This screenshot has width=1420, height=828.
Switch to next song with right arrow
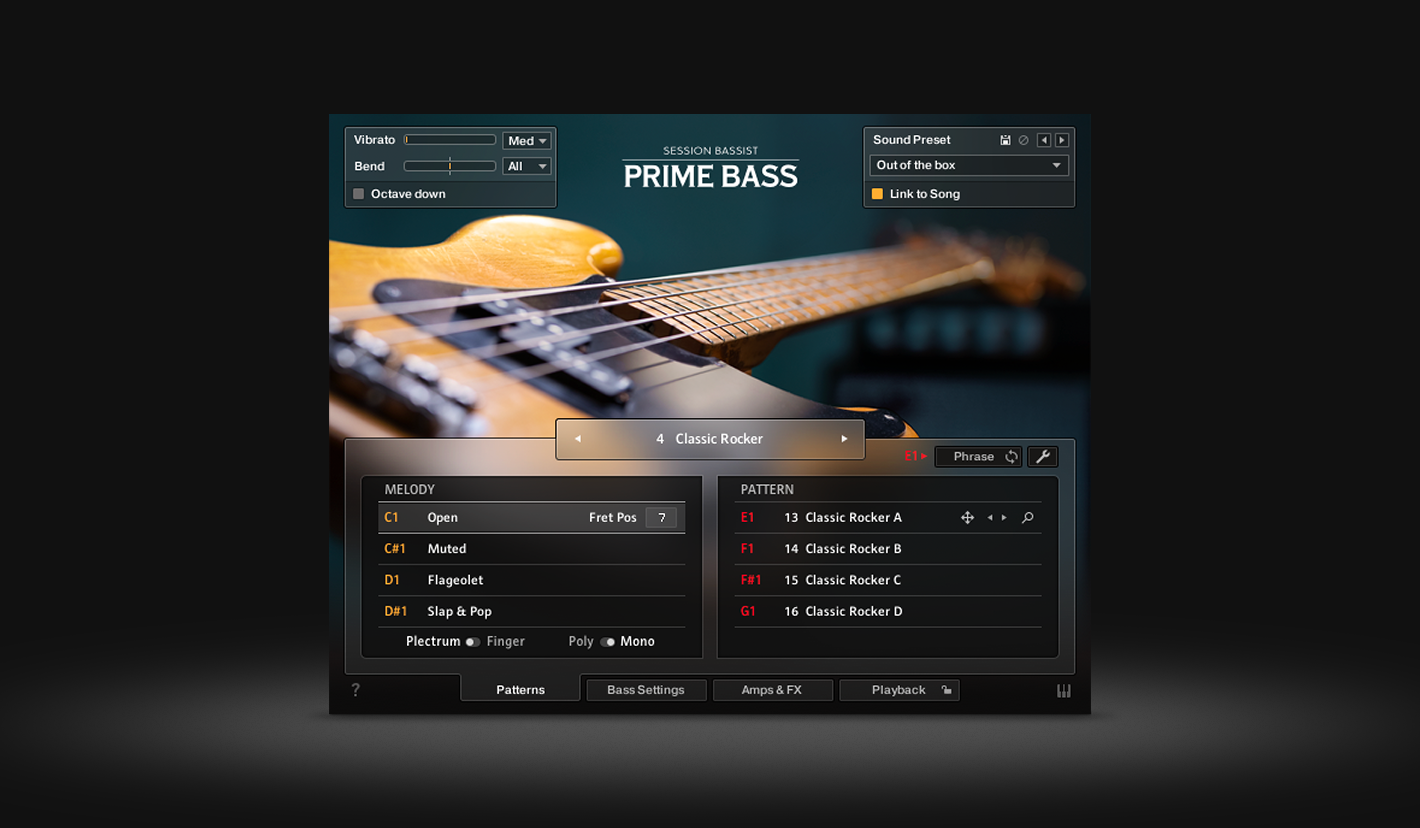[x=844, y=439]
